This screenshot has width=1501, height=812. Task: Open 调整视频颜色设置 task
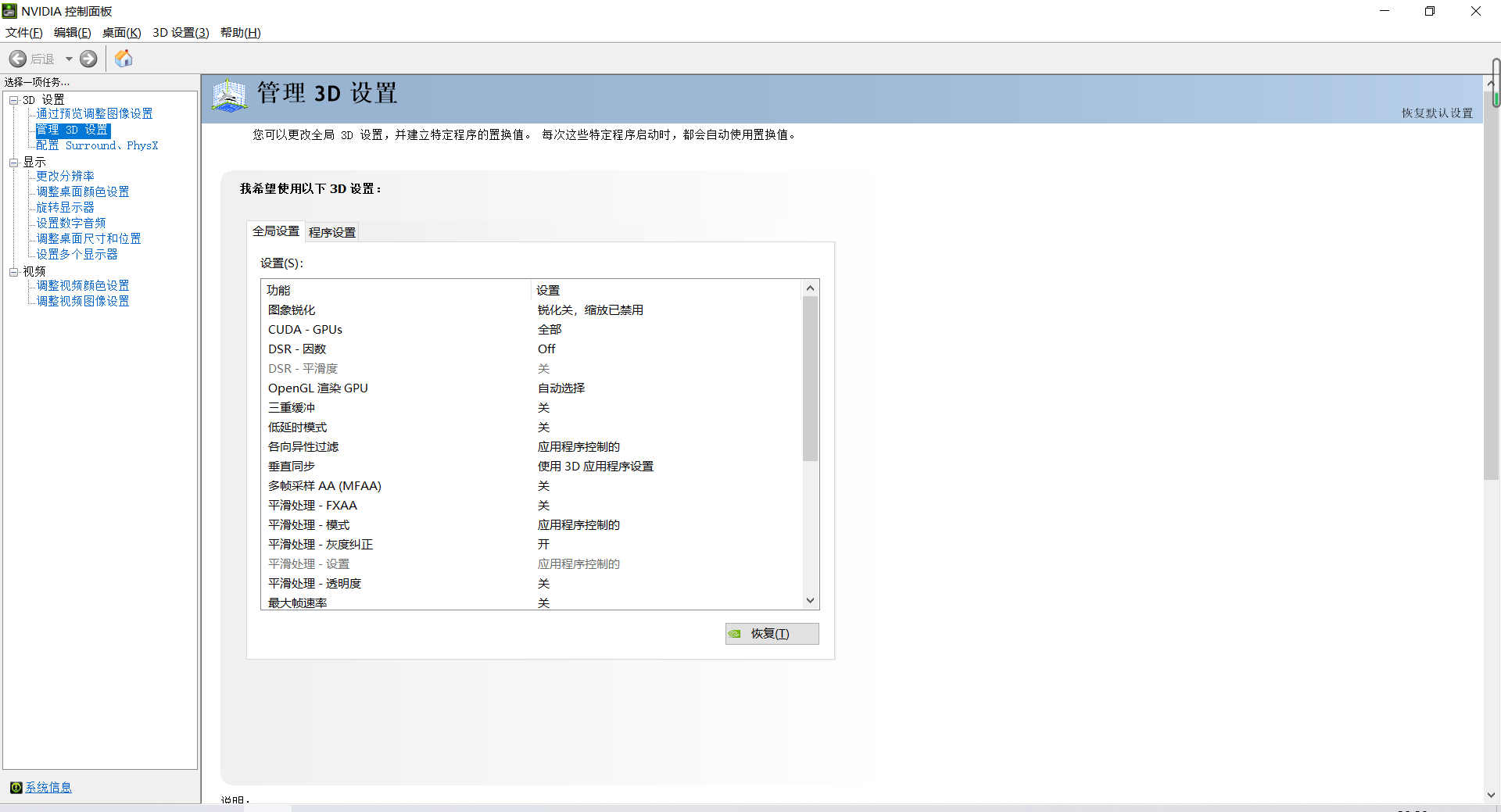[x=83, y=285]
